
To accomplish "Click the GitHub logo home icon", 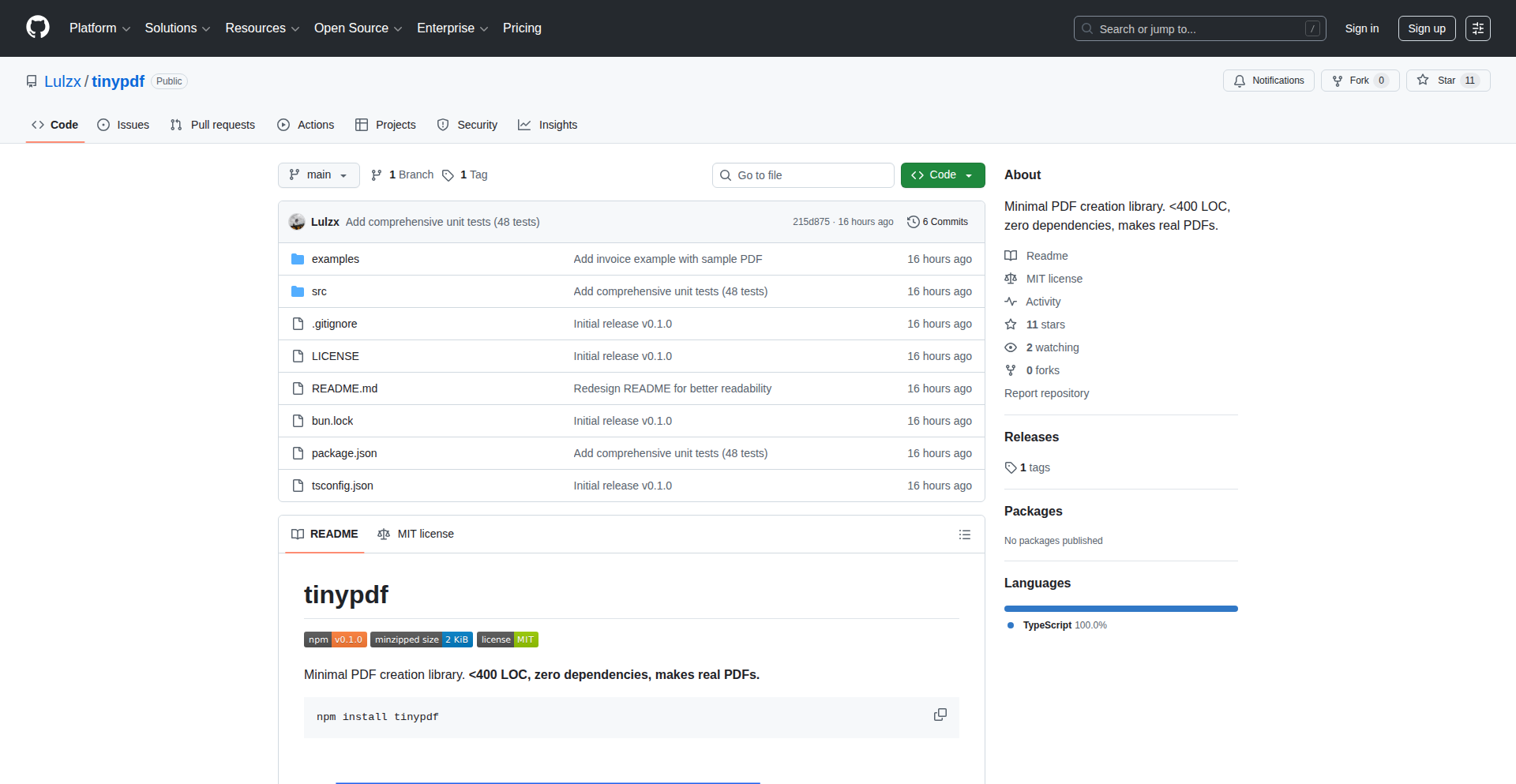I will pyautogui.click(x=37, y=28).
